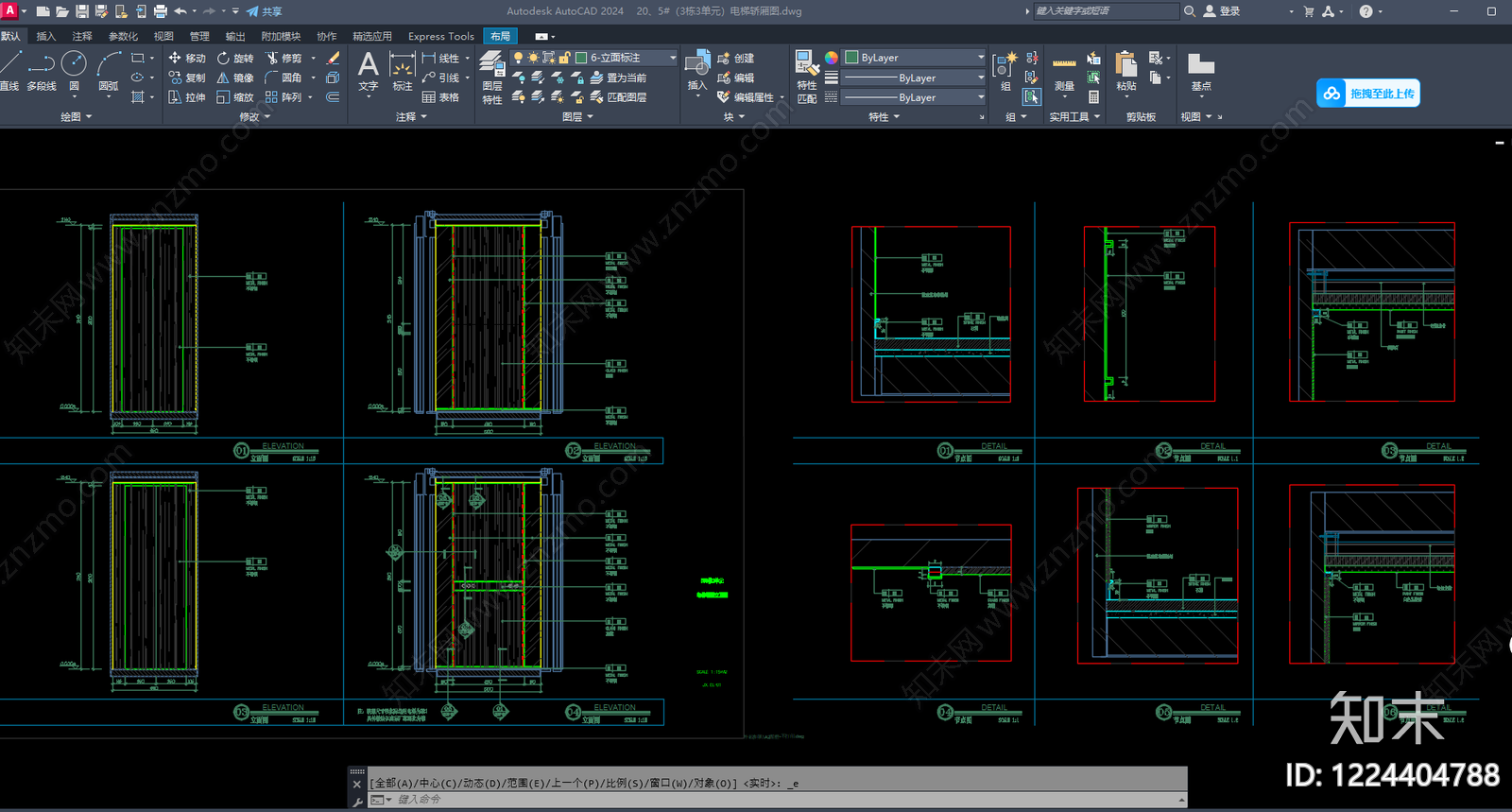Click the Mirror (镜像) tool
Viewport: 1512px width, 812px height.
point(235,78)
